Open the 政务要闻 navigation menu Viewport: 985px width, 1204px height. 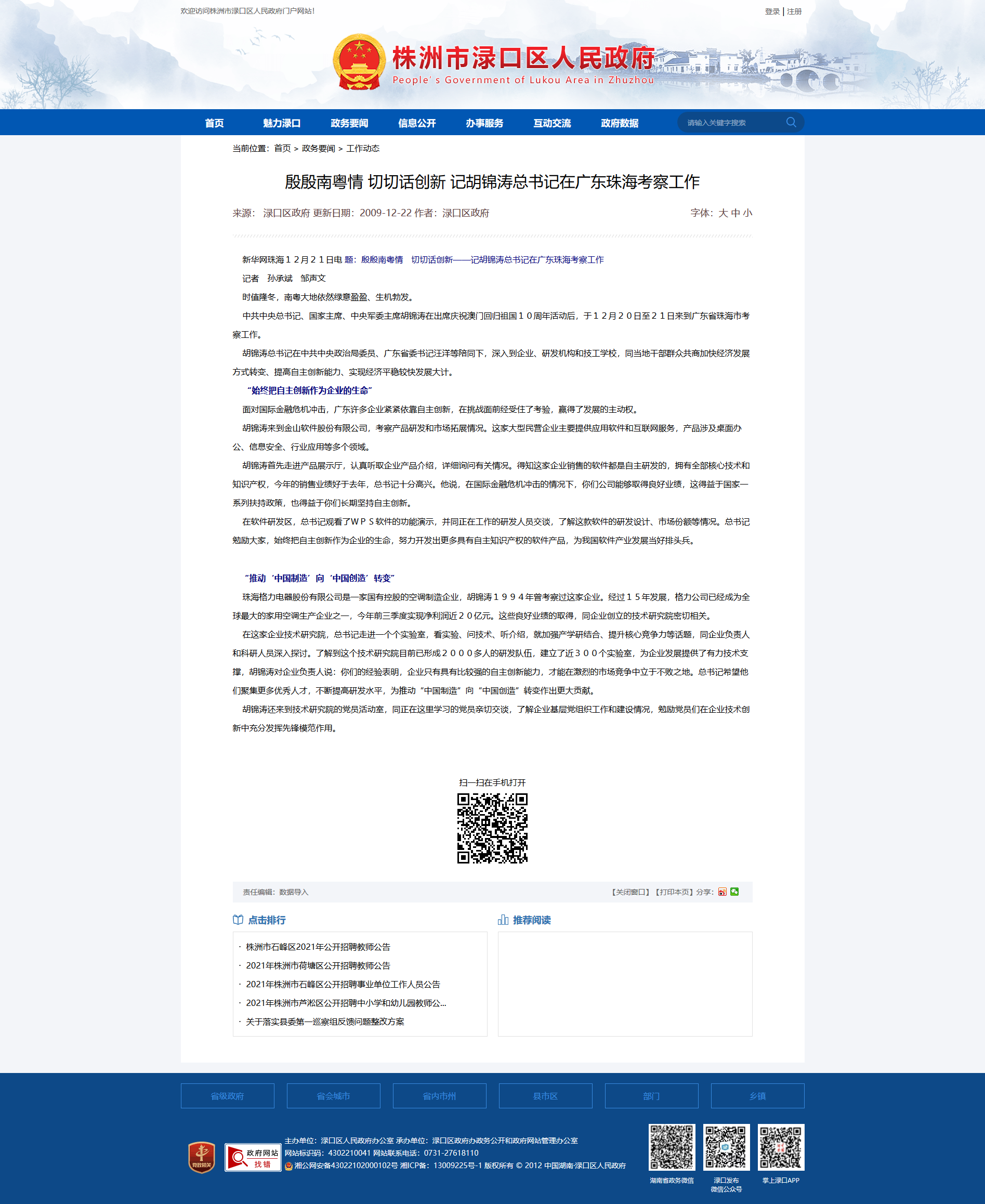pyautogui.click(x=349, y=123)
